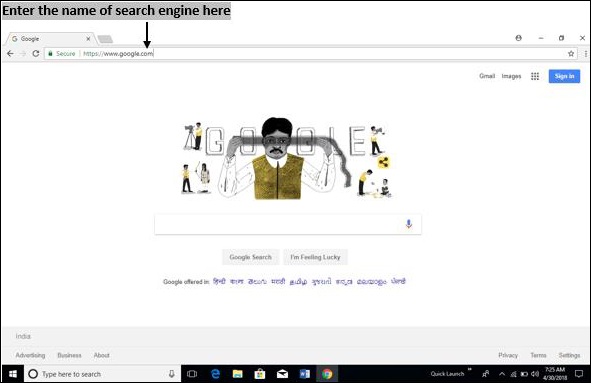Click the blue Sign in button
Image resolution: width=591 pixels, height=383 pixels.
(564, 76)
